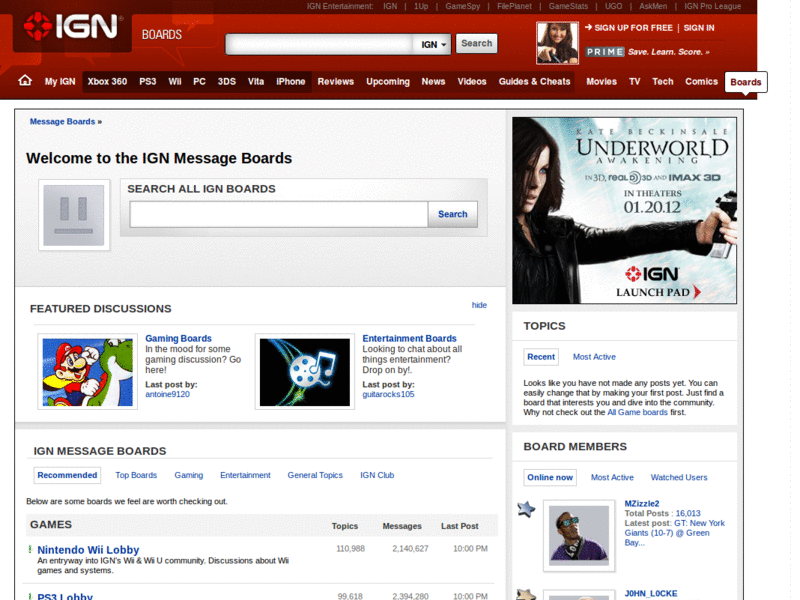Screen dimensions: 800x600
Task: Click the Underworld Awakening advertisement banner
Action: (624, 210)
